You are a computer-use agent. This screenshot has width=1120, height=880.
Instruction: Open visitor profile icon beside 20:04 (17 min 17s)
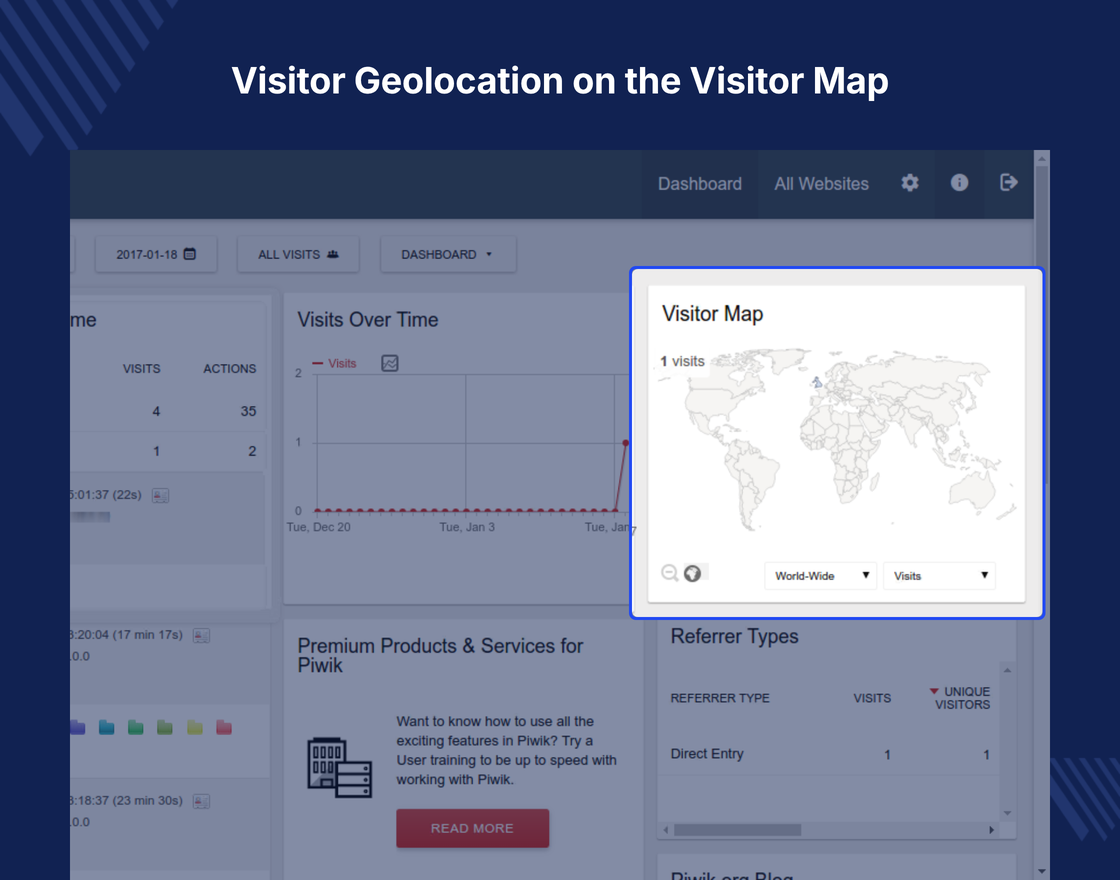(201, 636)
